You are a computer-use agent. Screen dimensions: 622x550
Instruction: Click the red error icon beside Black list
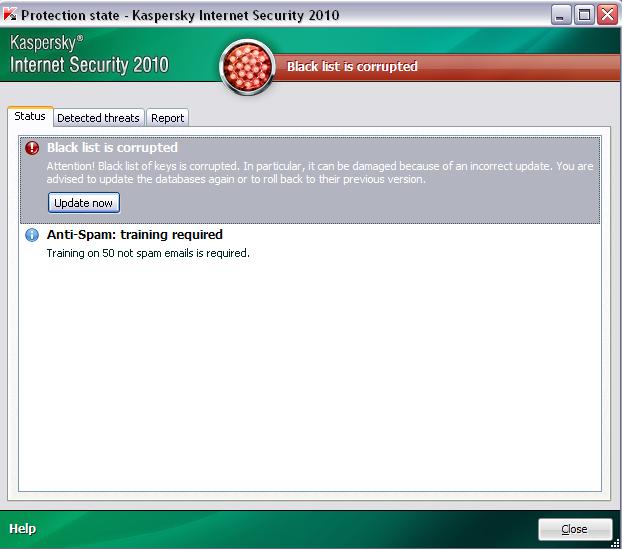[x=32, y=148]
